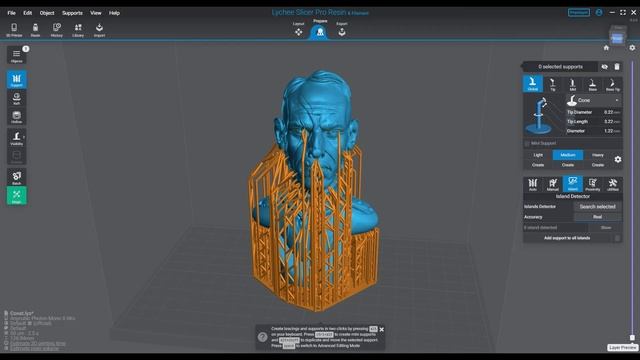Image resolution: width=640 pixels, height=360 pixels.
Task: Click the outlined button beside account icon
Action: 579,13
